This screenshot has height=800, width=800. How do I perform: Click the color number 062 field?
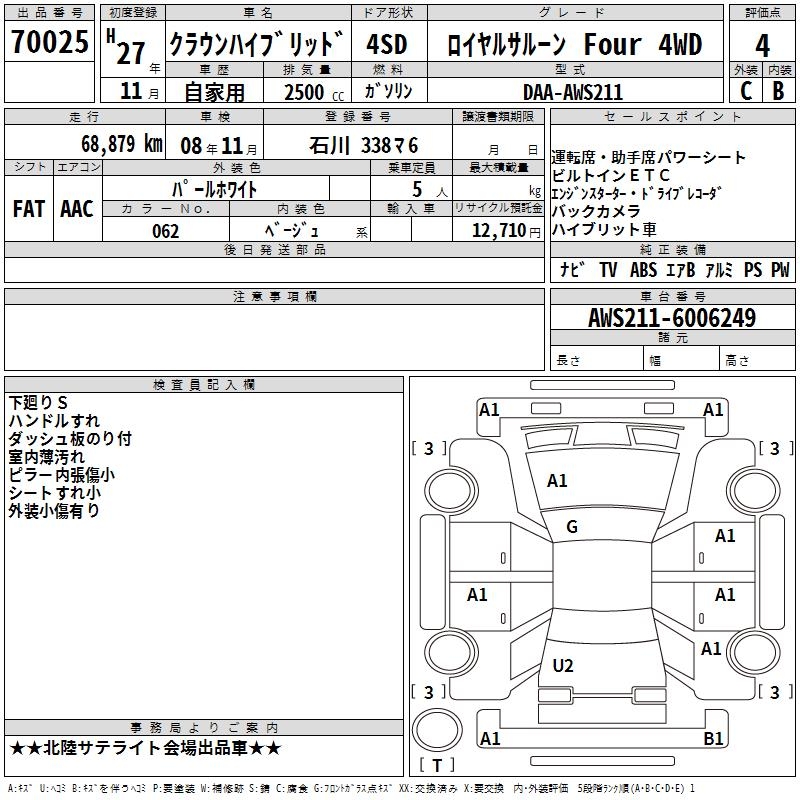click(165, 231)
